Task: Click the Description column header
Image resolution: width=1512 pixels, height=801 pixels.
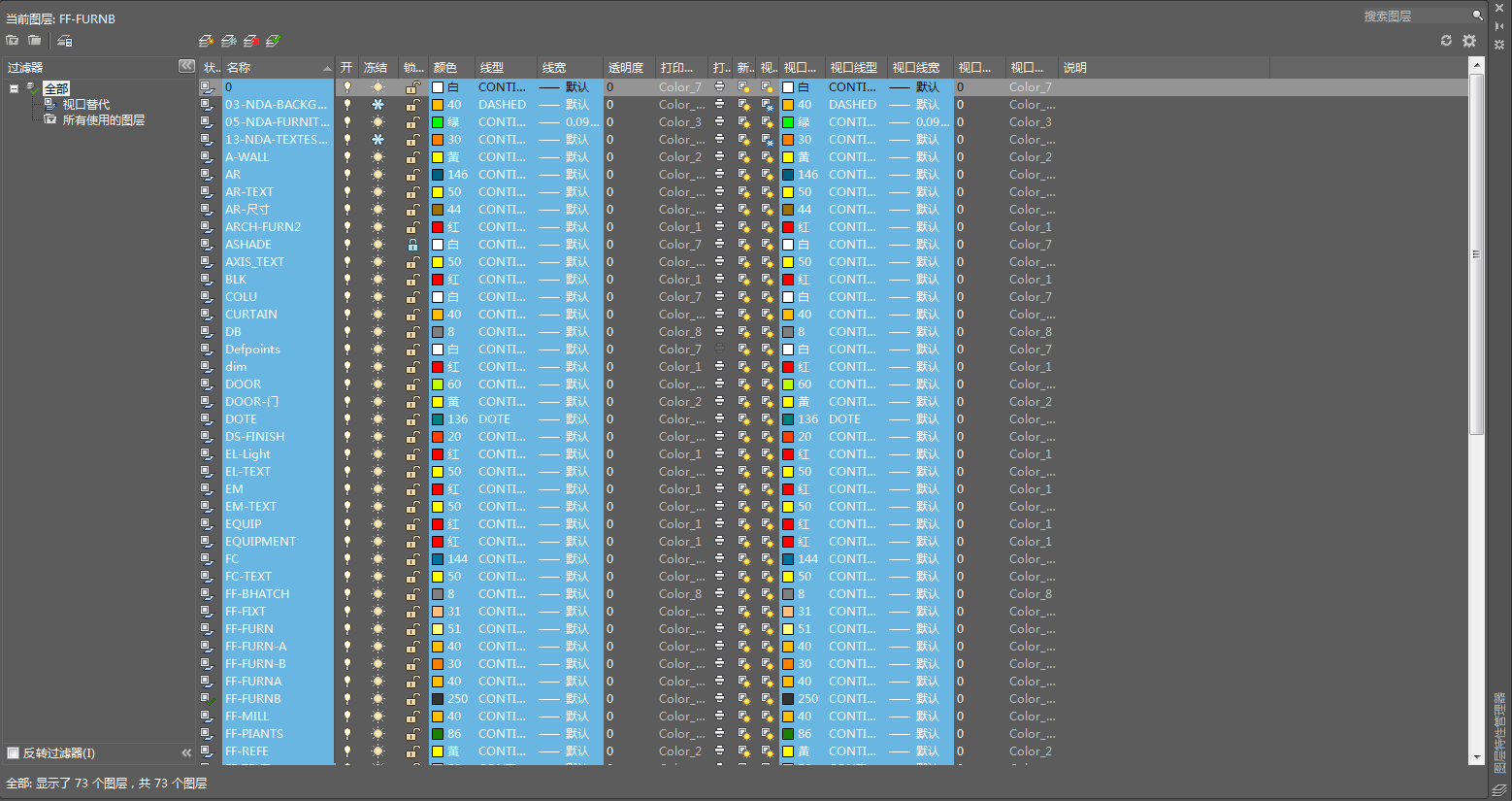Action: pos(1165,68)
